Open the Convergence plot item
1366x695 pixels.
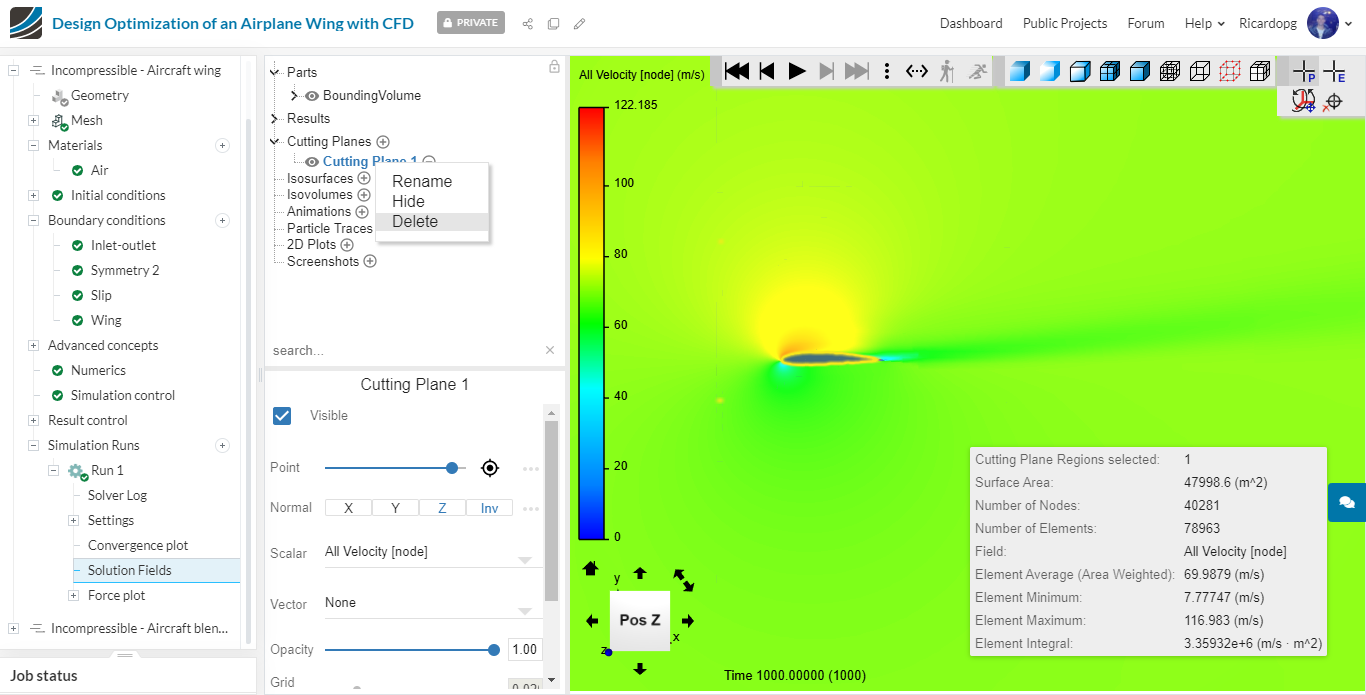coord(138,545)
